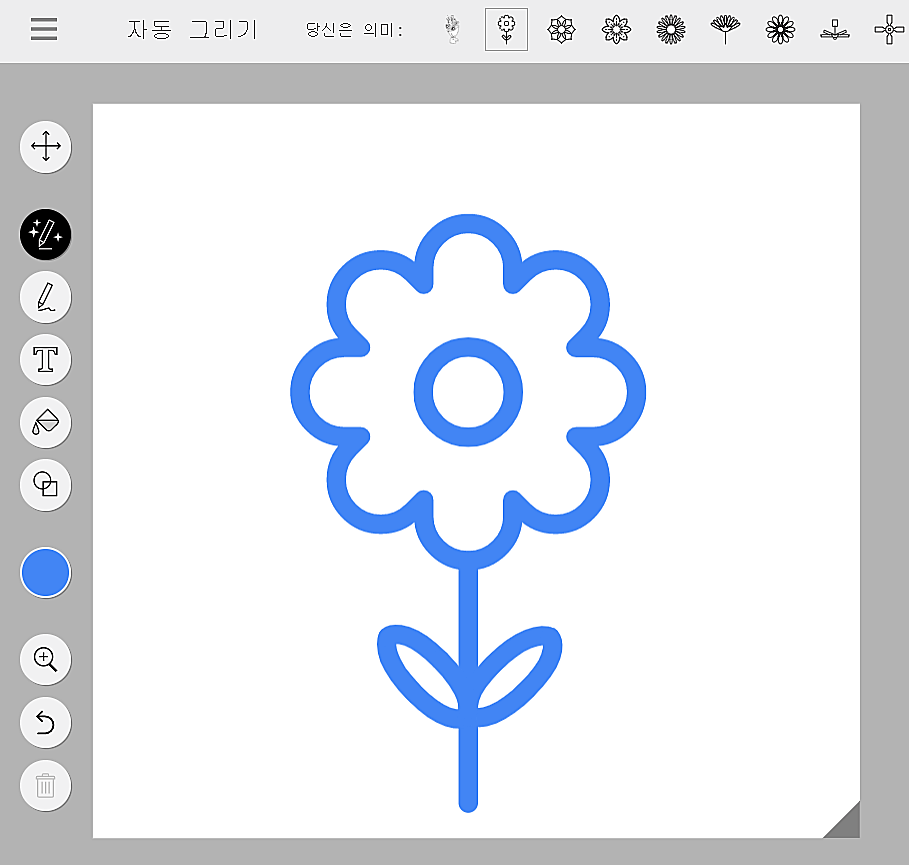Activate the AutoDraw magic pencil tool

point(45,234)
